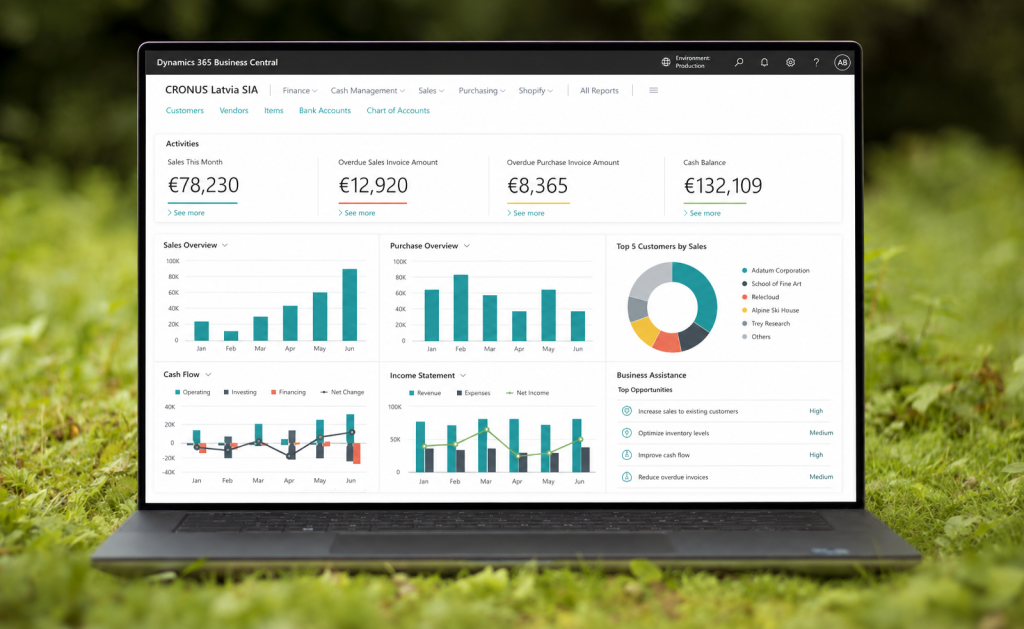The width and height of the screenshot is (1024, 629).
Task: Select Others legend item
Action: point(756,337)
